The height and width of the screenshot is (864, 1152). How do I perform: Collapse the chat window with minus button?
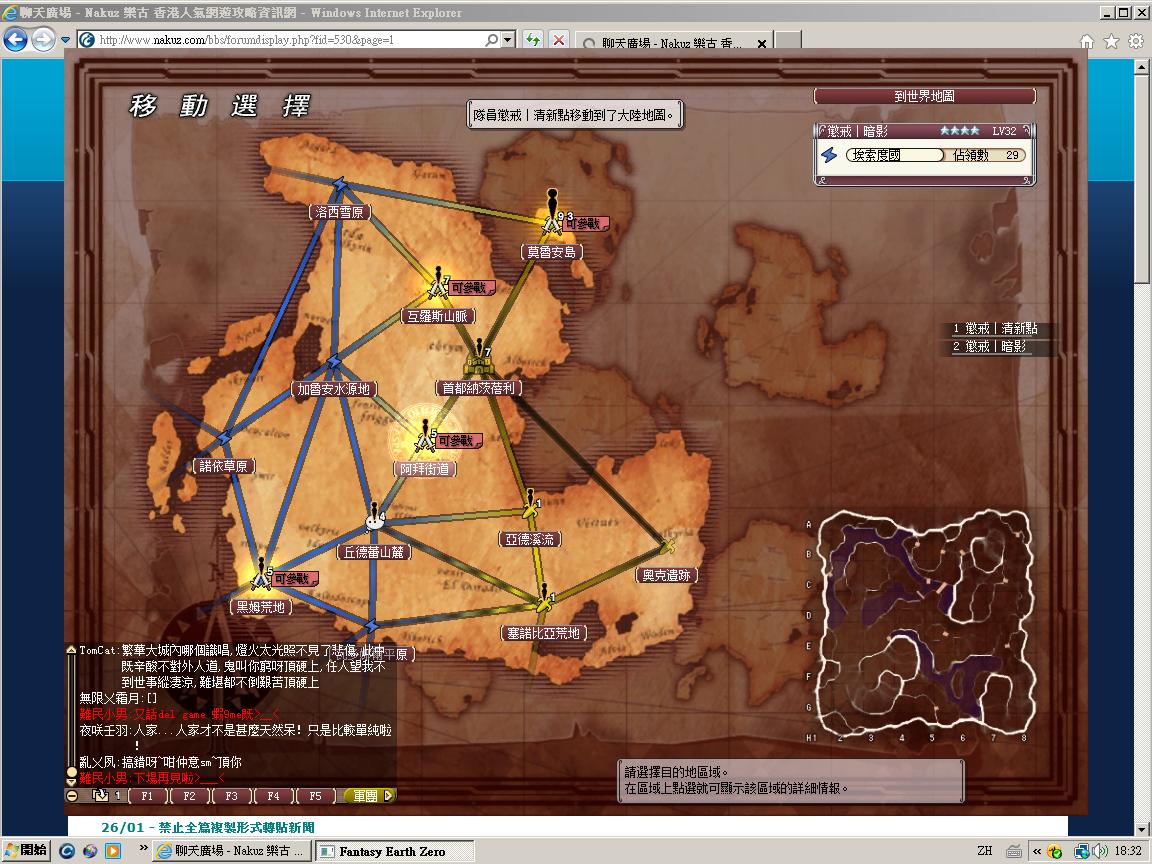tap(72, 796)
